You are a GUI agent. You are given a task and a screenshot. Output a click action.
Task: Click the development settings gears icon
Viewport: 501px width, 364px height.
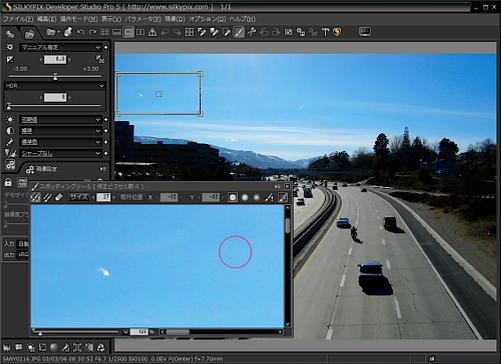[x=30, y=169]
